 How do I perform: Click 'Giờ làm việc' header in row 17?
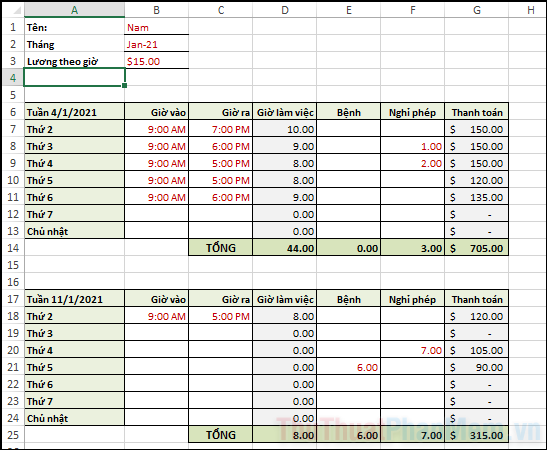[285, 299]
